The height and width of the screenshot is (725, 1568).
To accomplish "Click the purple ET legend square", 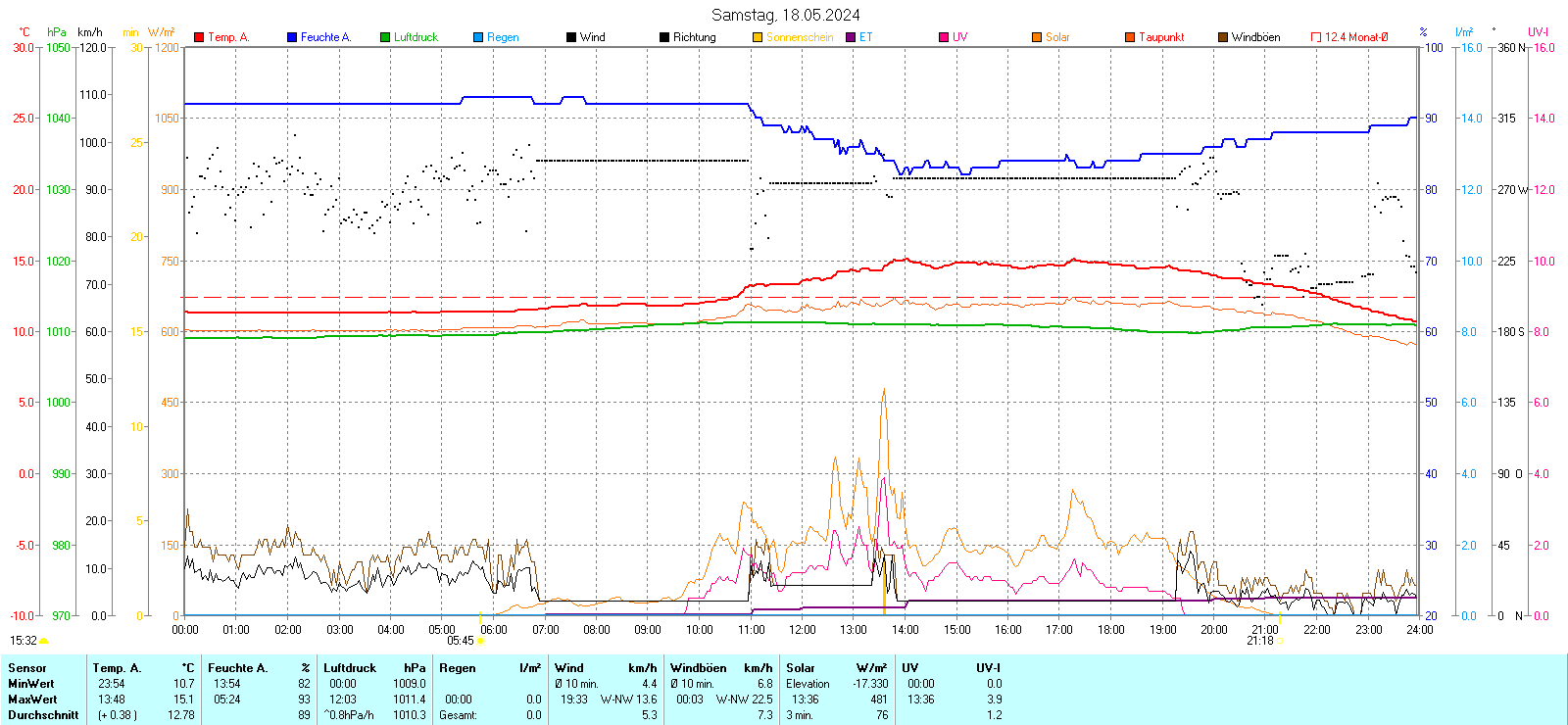I will coord(851,37).
